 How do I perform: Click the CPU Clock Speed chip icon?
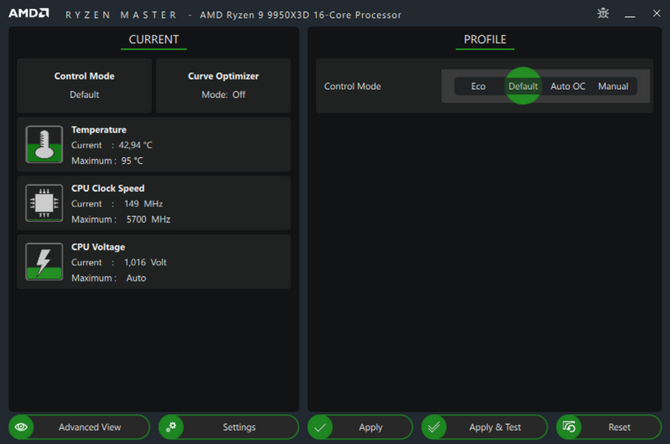pos(44,203)
